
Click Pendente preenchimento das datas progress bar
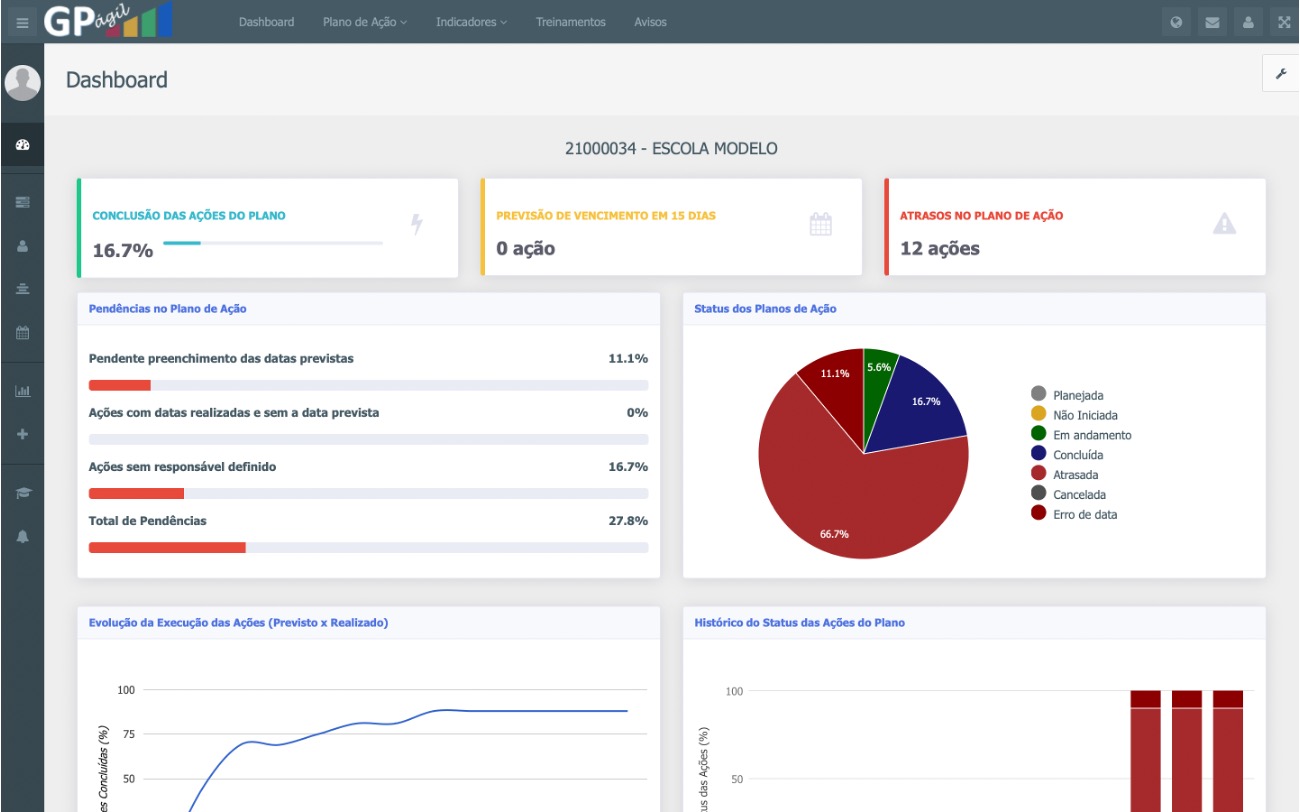[x=368, y=385]
